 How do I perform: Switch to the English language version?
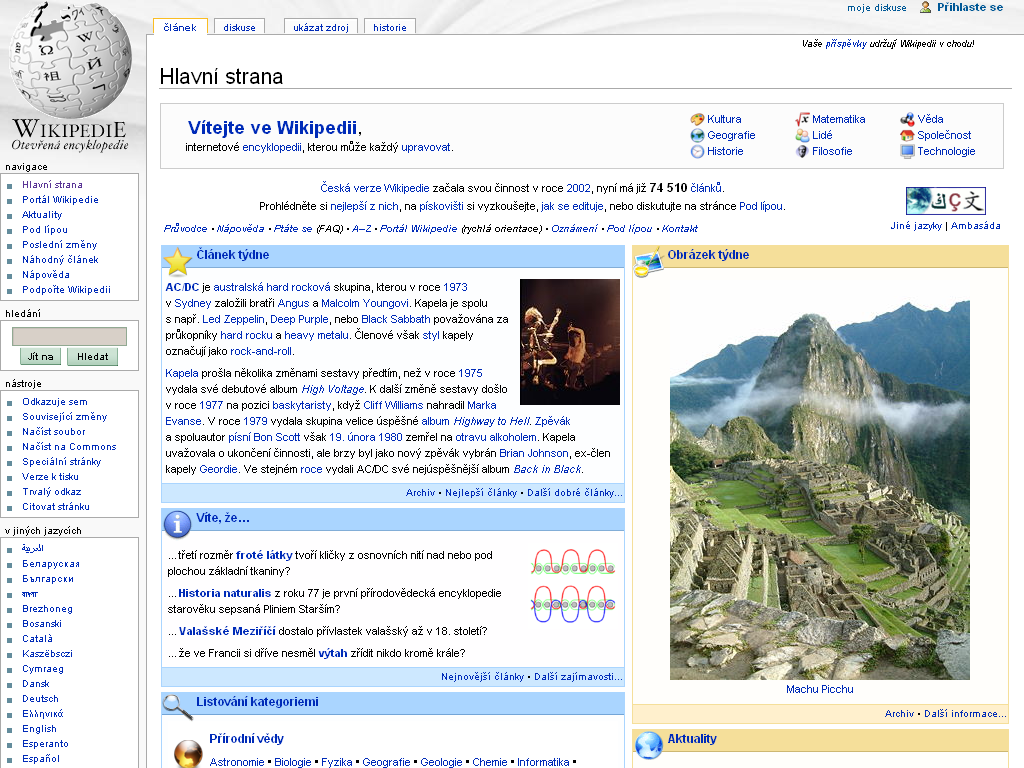click(x=39, y=729)
